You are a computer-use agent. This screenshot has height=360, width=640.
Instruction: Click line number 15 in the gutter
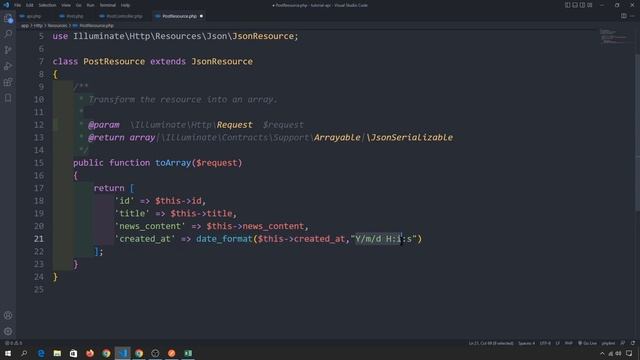pyautogui.click(x=39, y=163)
